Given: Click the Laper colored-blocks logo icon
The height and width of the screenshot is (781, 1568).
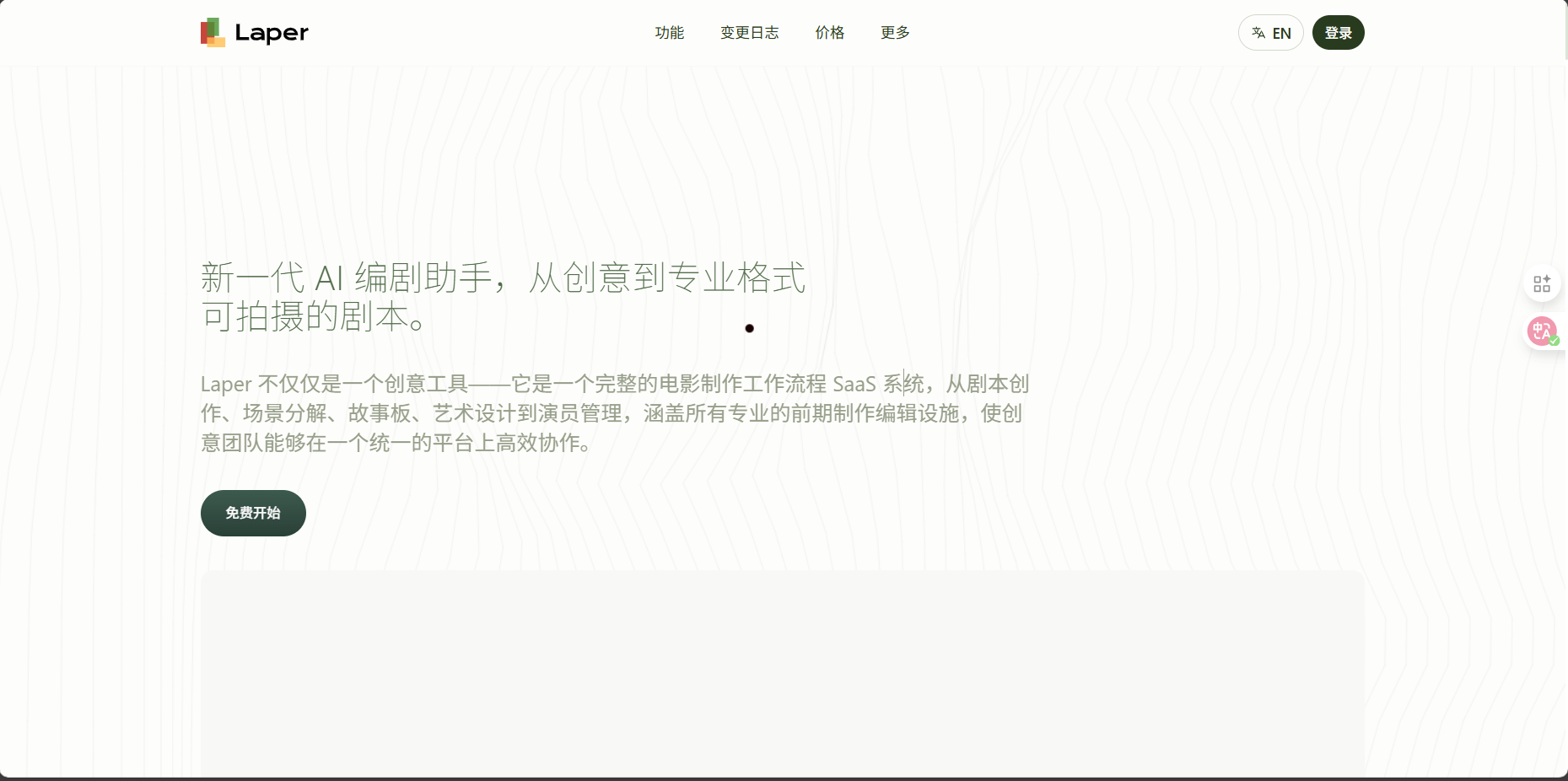Looking at the screenshot, I should (x=213, y=33).
